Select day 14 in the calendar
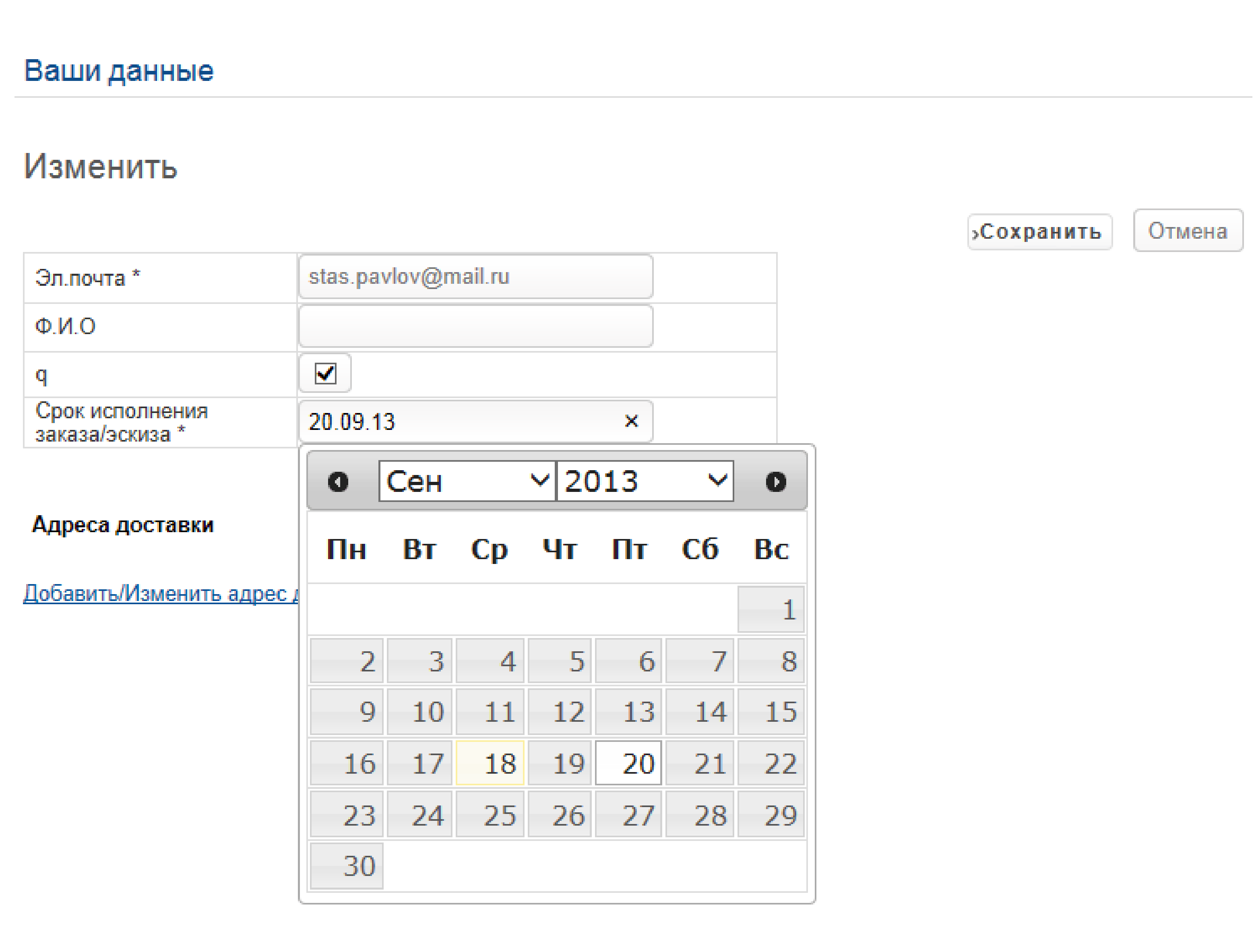 tap(700, 712)
